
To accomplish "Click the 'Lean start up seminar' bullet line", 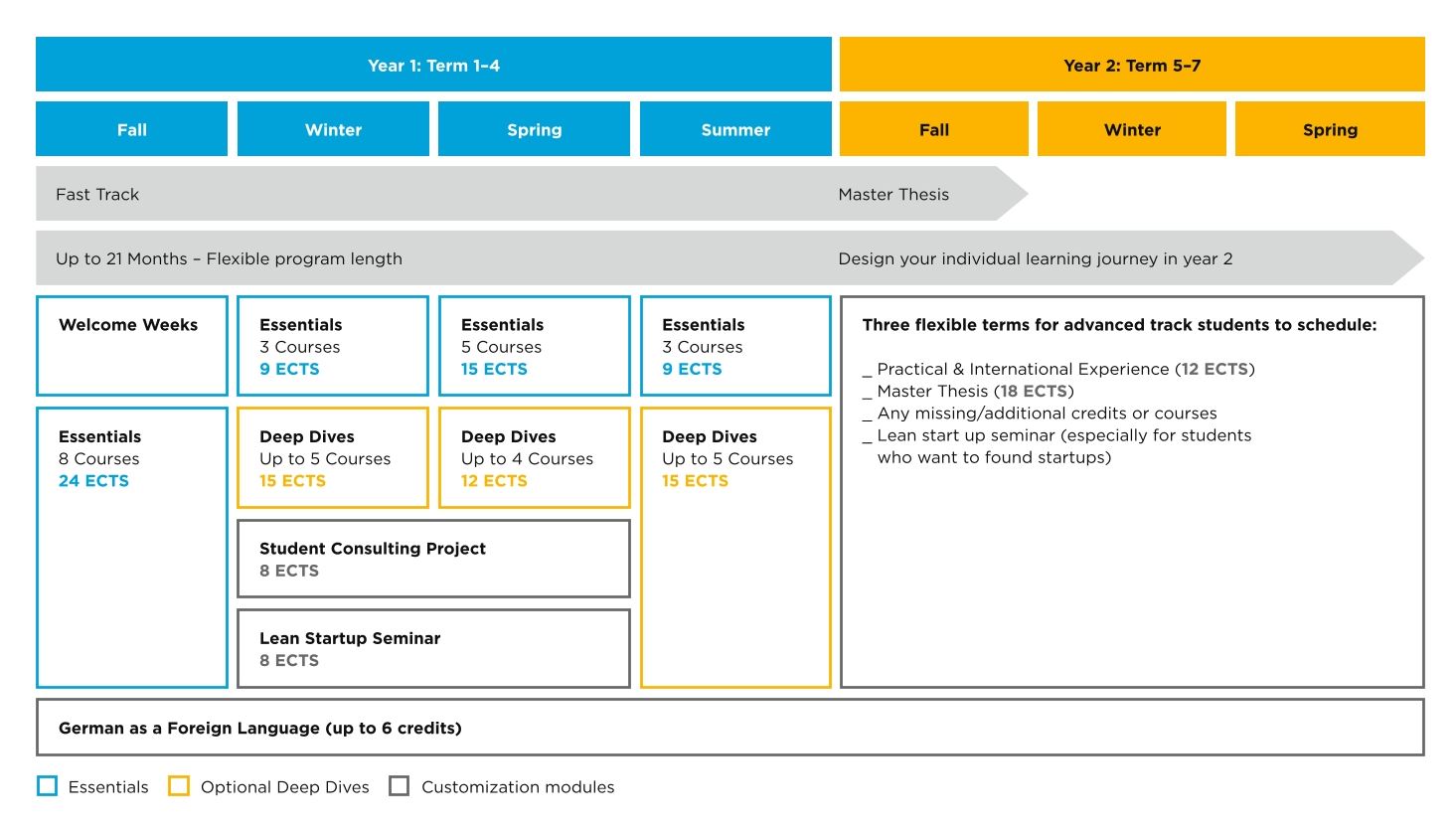I will (1056, 446).
